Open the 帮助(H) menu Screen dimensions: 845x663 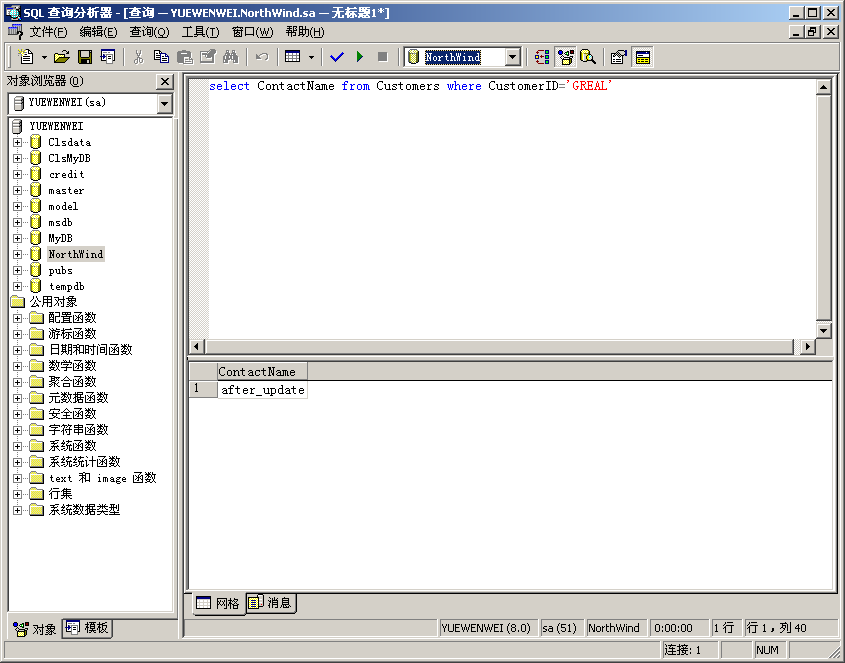click(x=305, y=32)
